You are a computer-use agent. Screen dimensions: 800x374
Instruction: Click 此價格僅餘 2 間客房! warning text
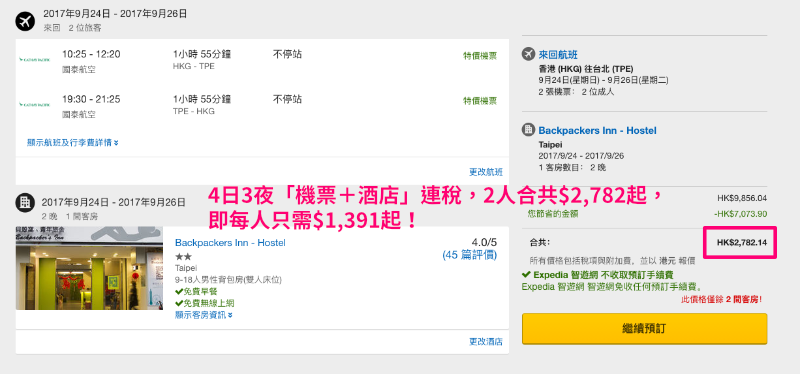click(x=721, y=300)
